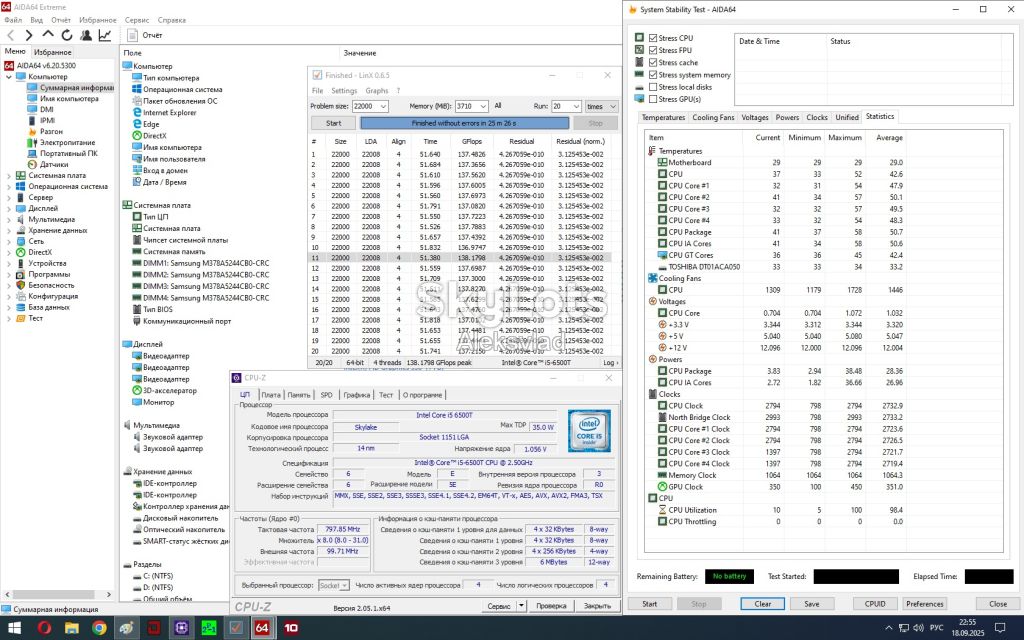The width and height of the screenshot is (1024, 640).
Task: Uncheck Stress FPU checkbox
Action: 653,50
